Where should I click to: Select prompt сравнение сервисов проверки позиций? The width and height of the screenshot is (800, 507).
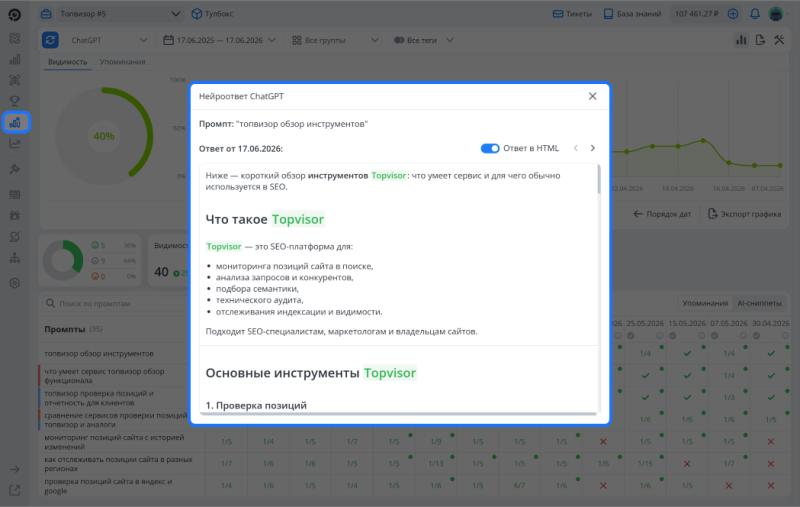pos(116,420)
